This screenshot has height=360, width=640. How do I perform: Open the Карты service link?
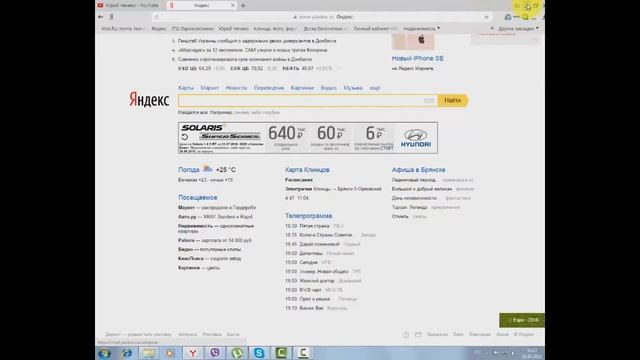click(186, 88)
